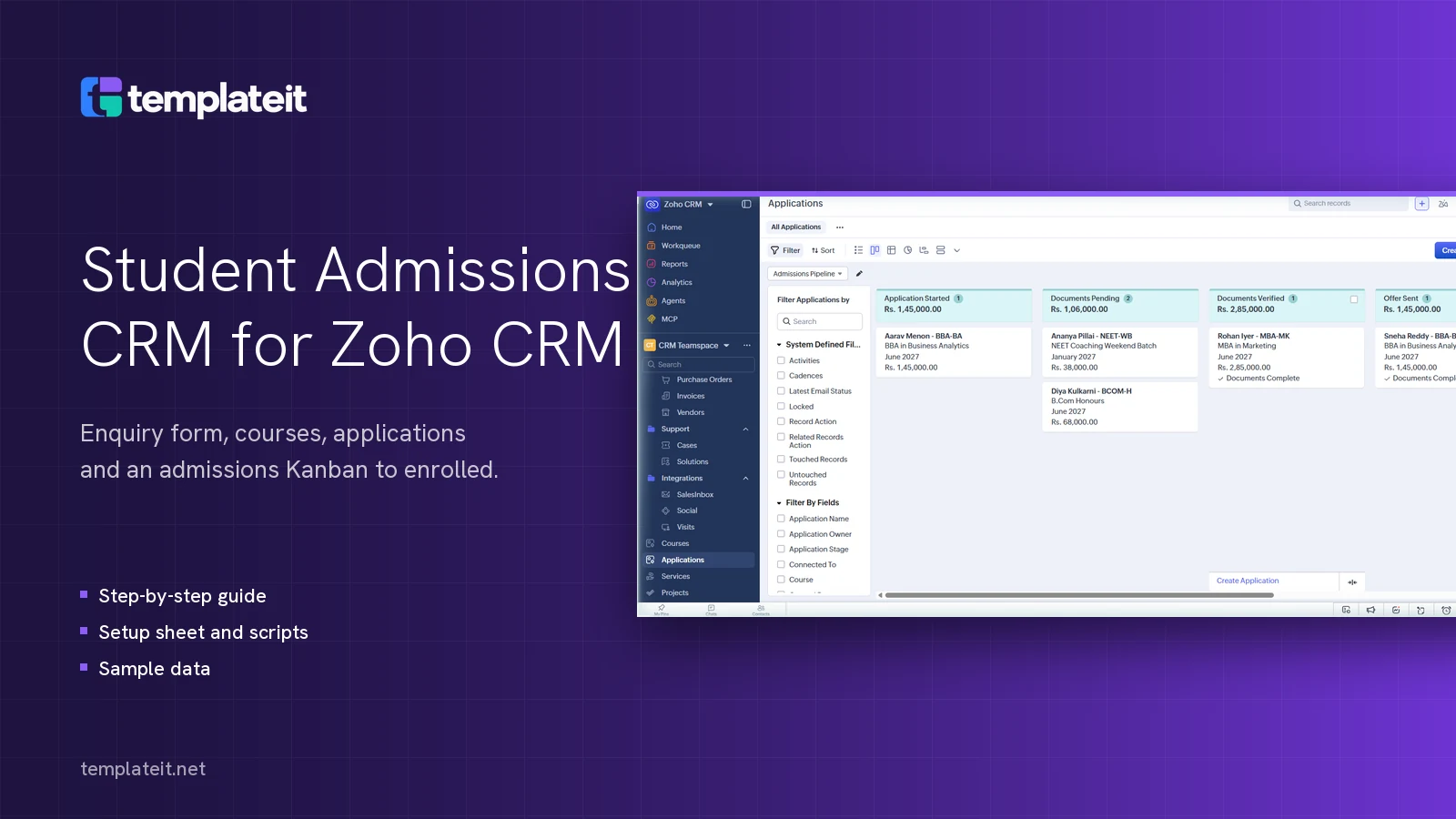Select the Documents Verified column checkbox

click(1354, 299)
